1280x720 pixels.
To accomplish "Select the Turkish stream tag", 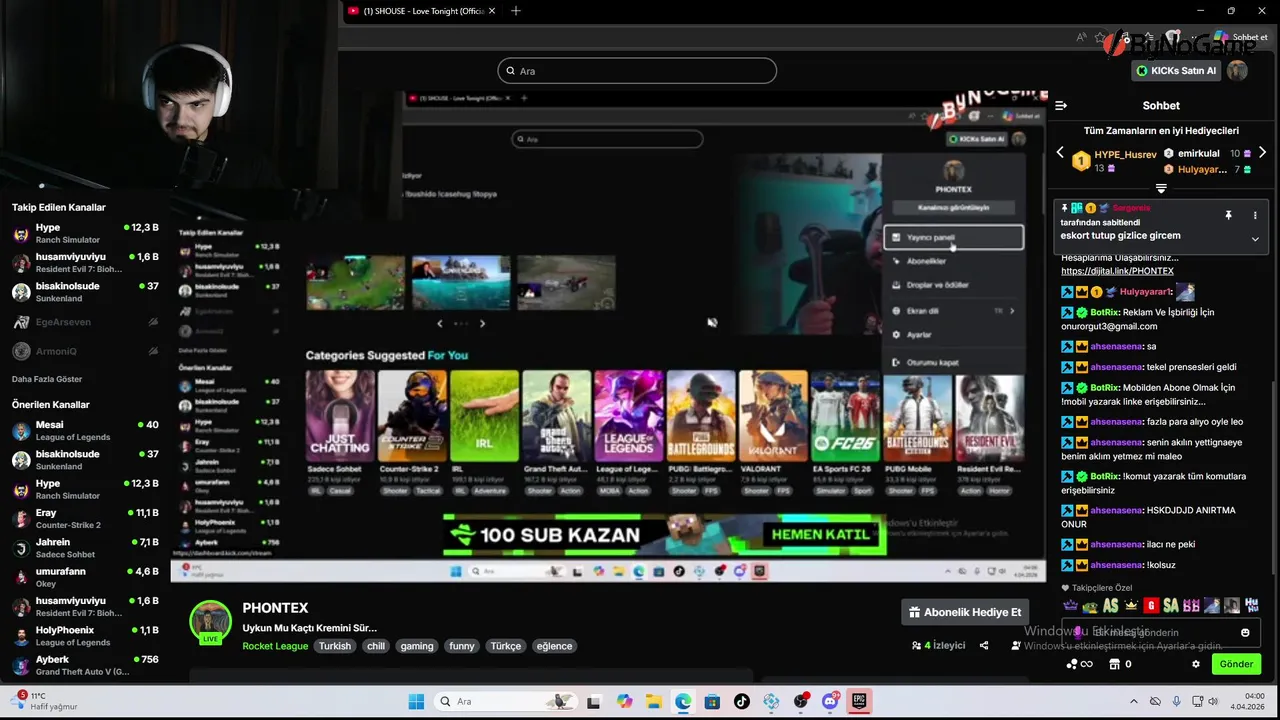I will point(335,646).
